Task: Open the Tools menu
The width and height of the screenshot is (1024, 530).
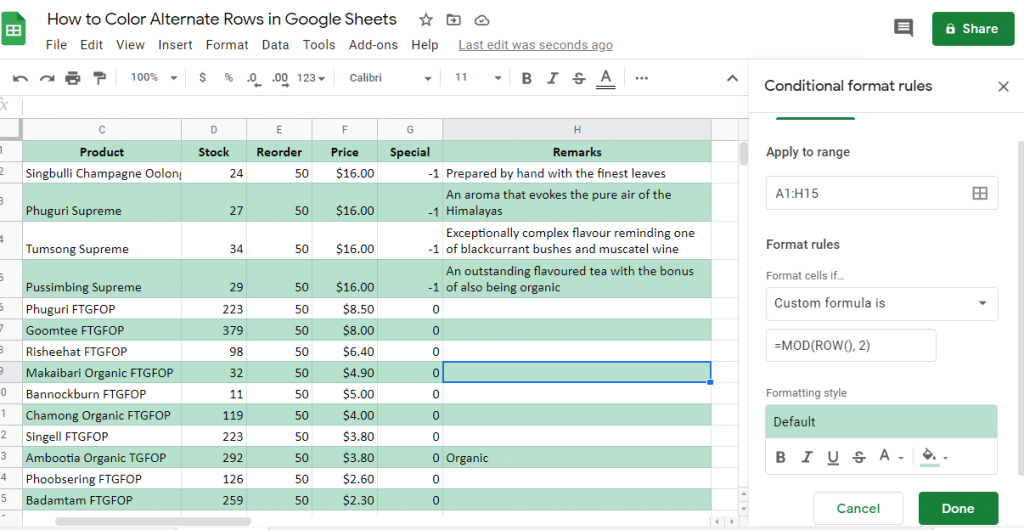Action: [x=319, y=45]
